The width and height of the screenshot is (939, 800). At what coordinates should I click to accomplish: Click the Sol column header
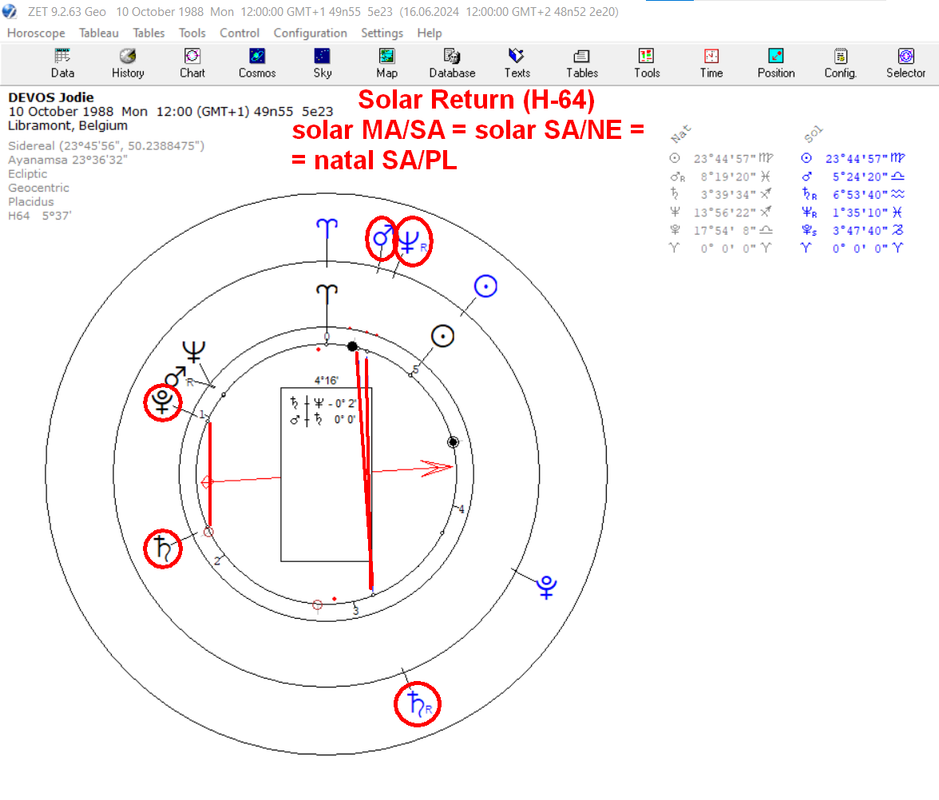point(813,134)
